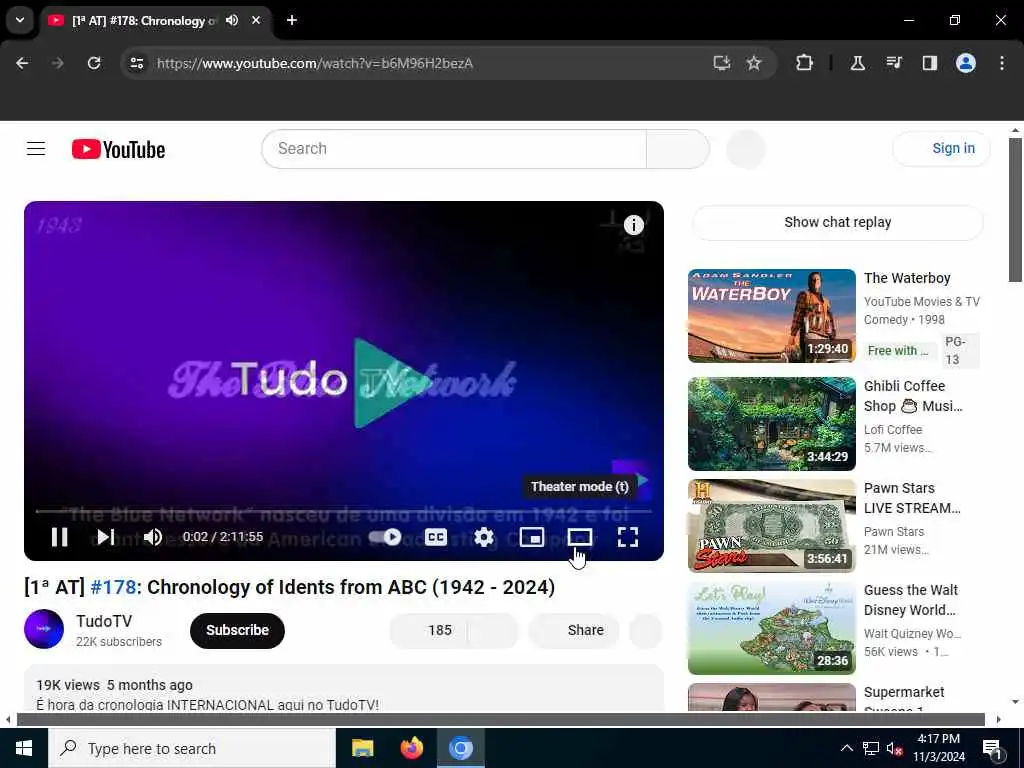Viewport: 1024px width, 768px height.
Task: Close the YouTube tab
Action: coord(256,20)
